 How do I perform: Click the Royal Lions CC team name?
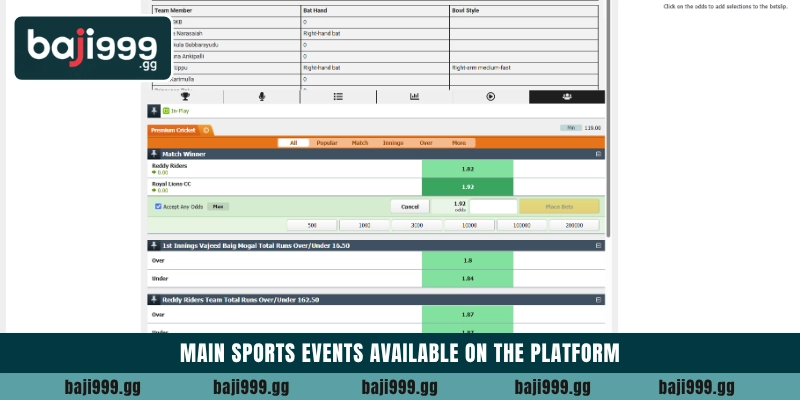point(171,184)
